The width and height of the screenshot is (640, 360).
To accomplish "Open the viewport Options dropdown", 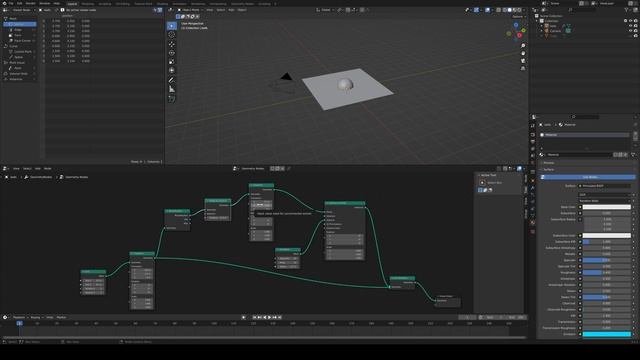I will click(519, 17).
